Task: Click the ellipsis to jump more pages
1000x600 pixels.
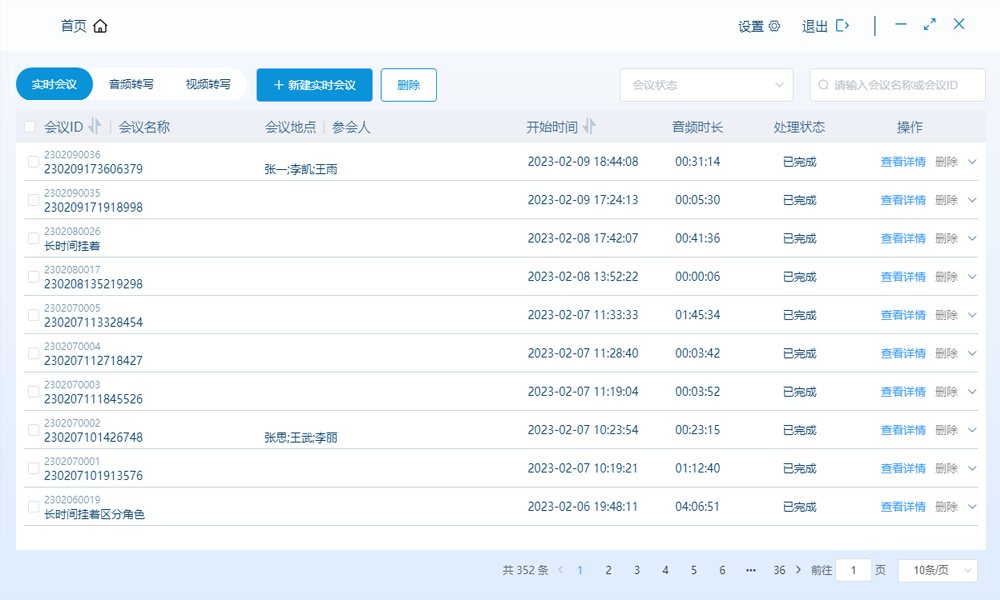Action: 750,570
